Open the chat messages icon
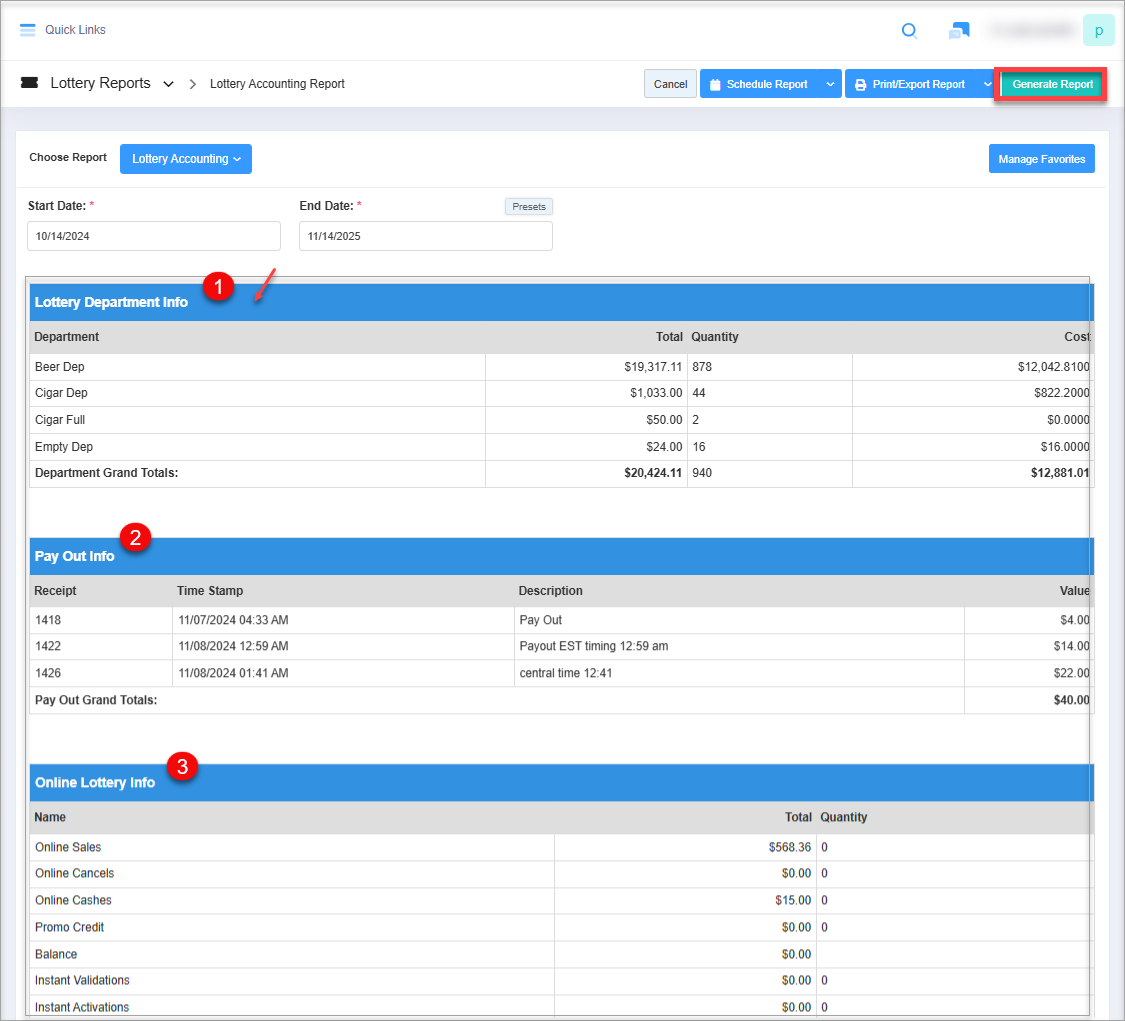Viewport: 1125px width, 1021px height. pyautogui.click(x=958, y=31)
